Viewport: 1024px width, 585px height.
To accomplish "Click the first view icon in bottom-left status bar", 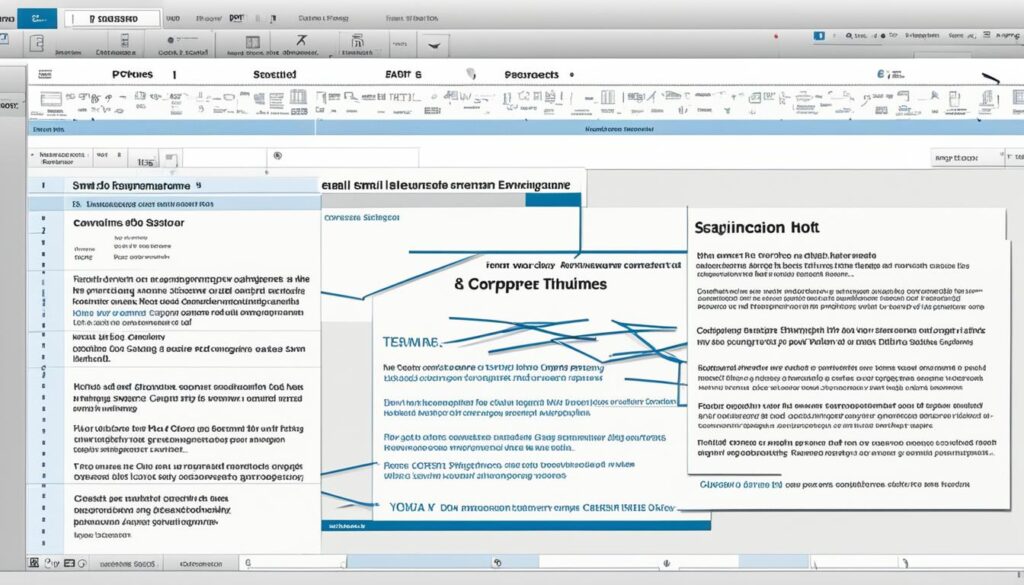I will 34,563.
